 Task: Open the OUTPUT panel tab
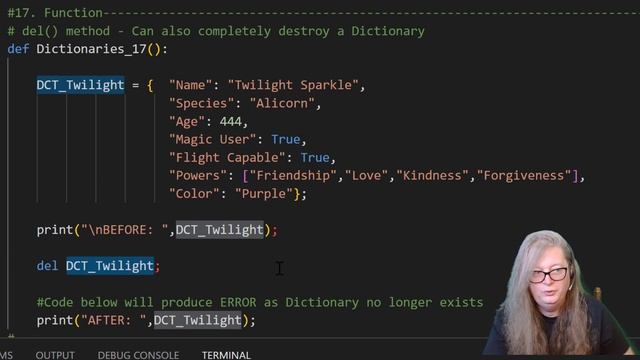(55, 355)
